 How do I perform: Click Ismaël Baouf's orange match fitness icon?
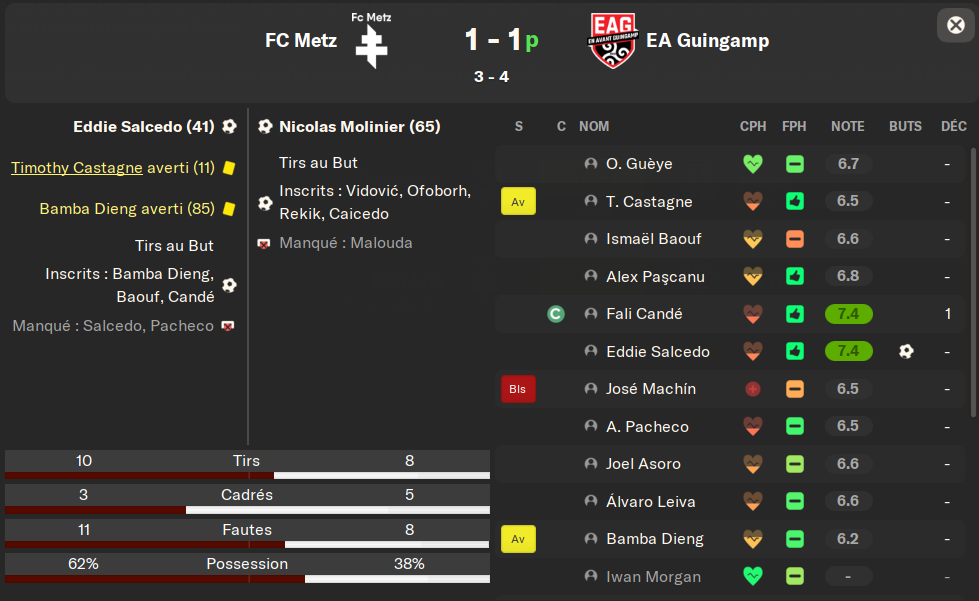pyautogui.click(x=795, y=239)
